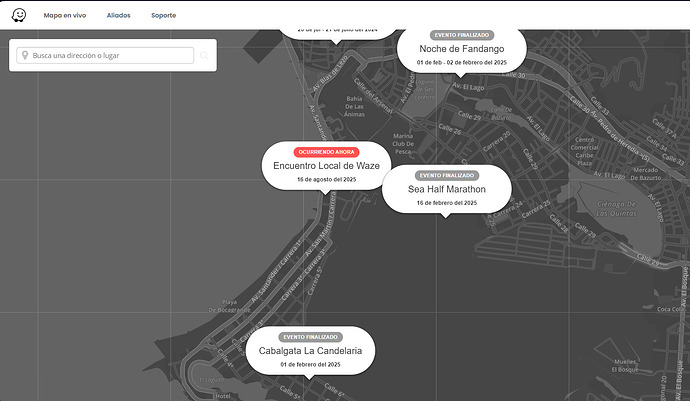Click EVENTO FINALIZADO badge above Cabalgata La Candelaria

tap(310, 337)
